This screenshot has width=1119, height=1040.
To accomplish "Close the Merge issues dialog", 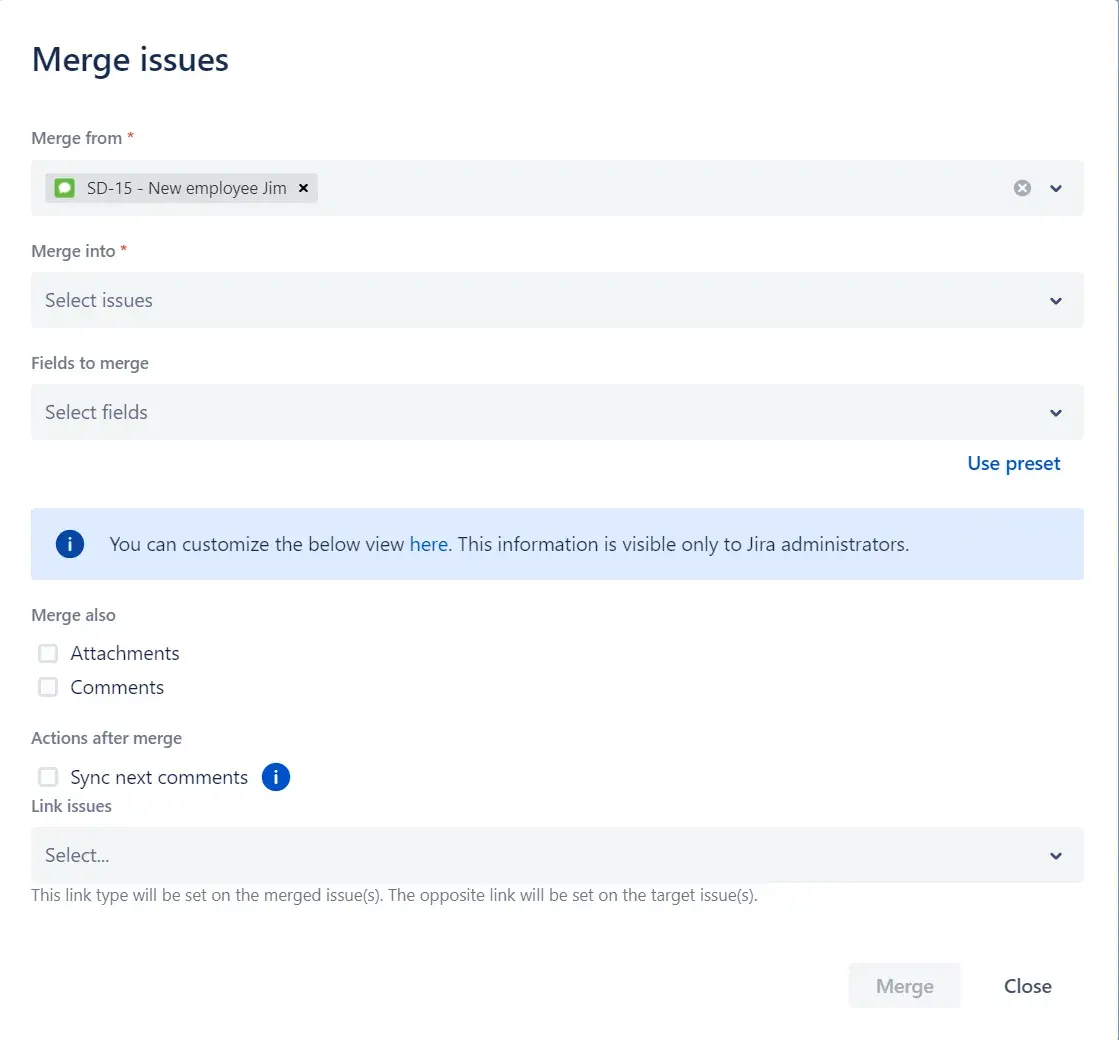I will [1027, 986].
